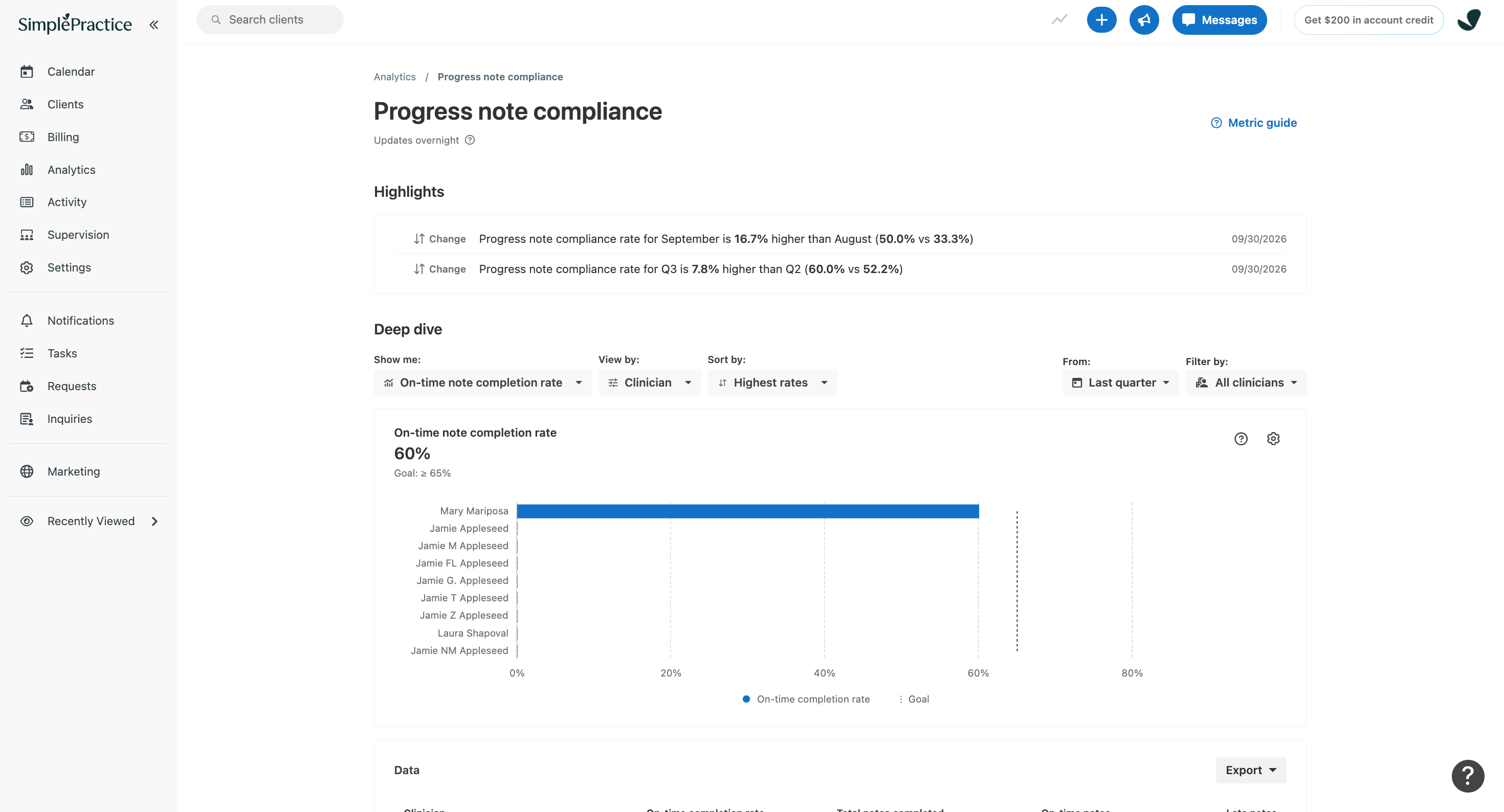Open the Show me metric dropdown
This screenshot has height=812, width=1504.
[x=482, y=383]
